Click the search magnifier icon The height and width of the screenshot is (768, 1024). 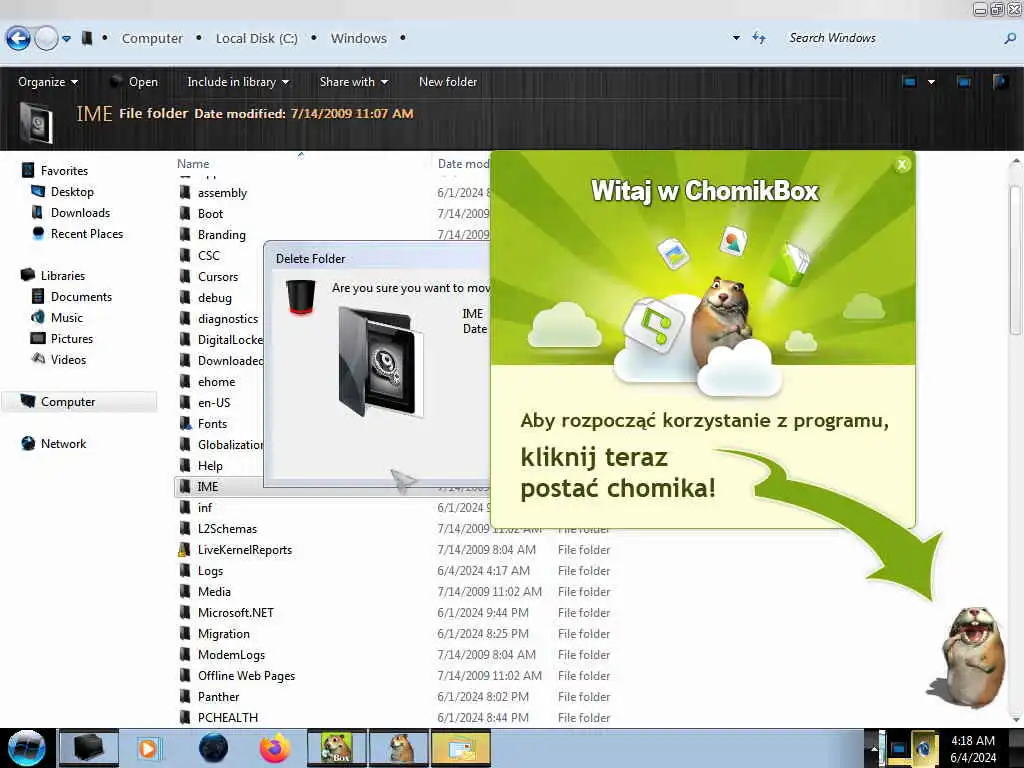click(1010, 39)
